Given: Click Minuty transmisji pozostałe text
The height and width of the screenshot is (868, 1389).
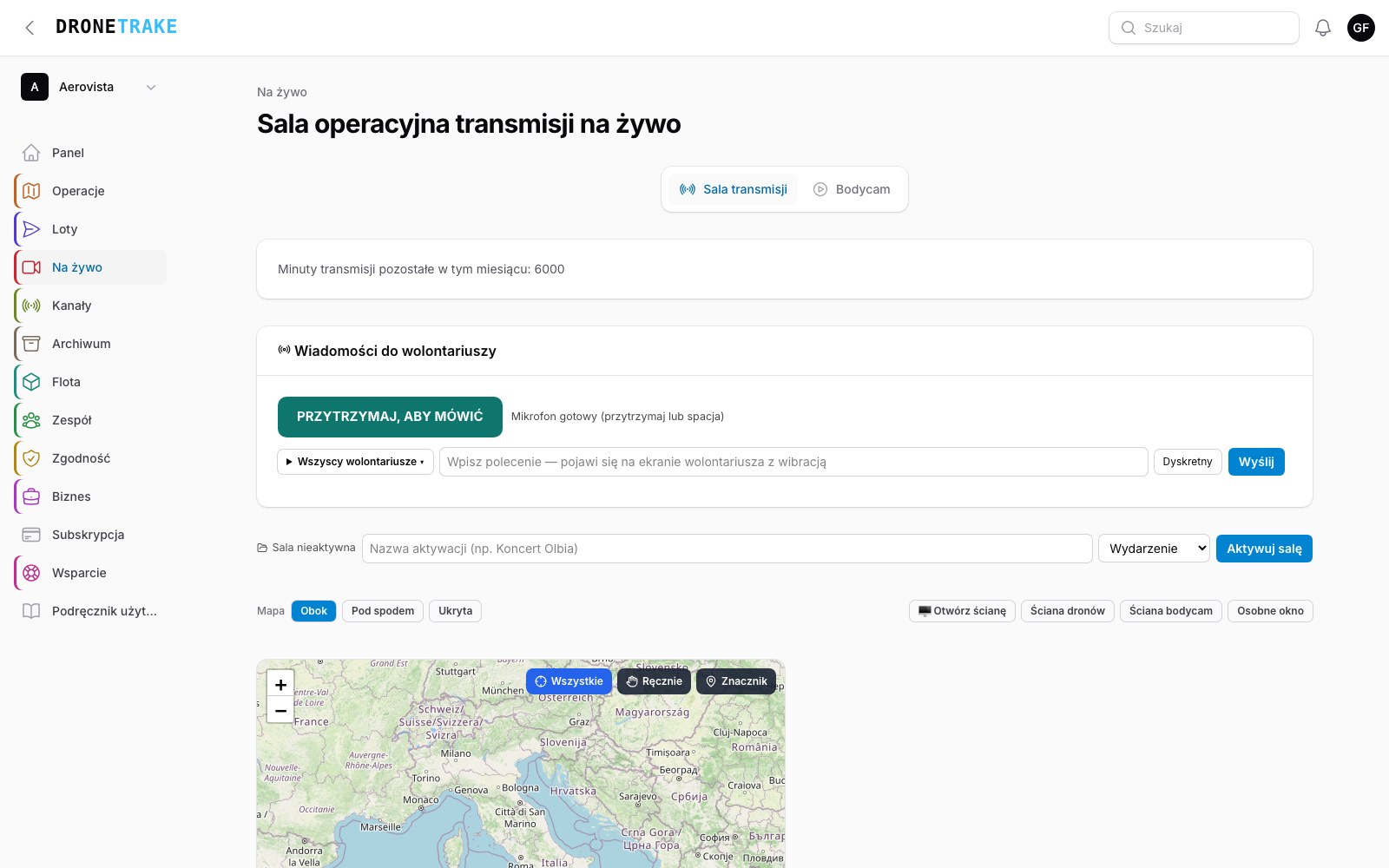Looking at the screenshot, I should tap(421, 269).
